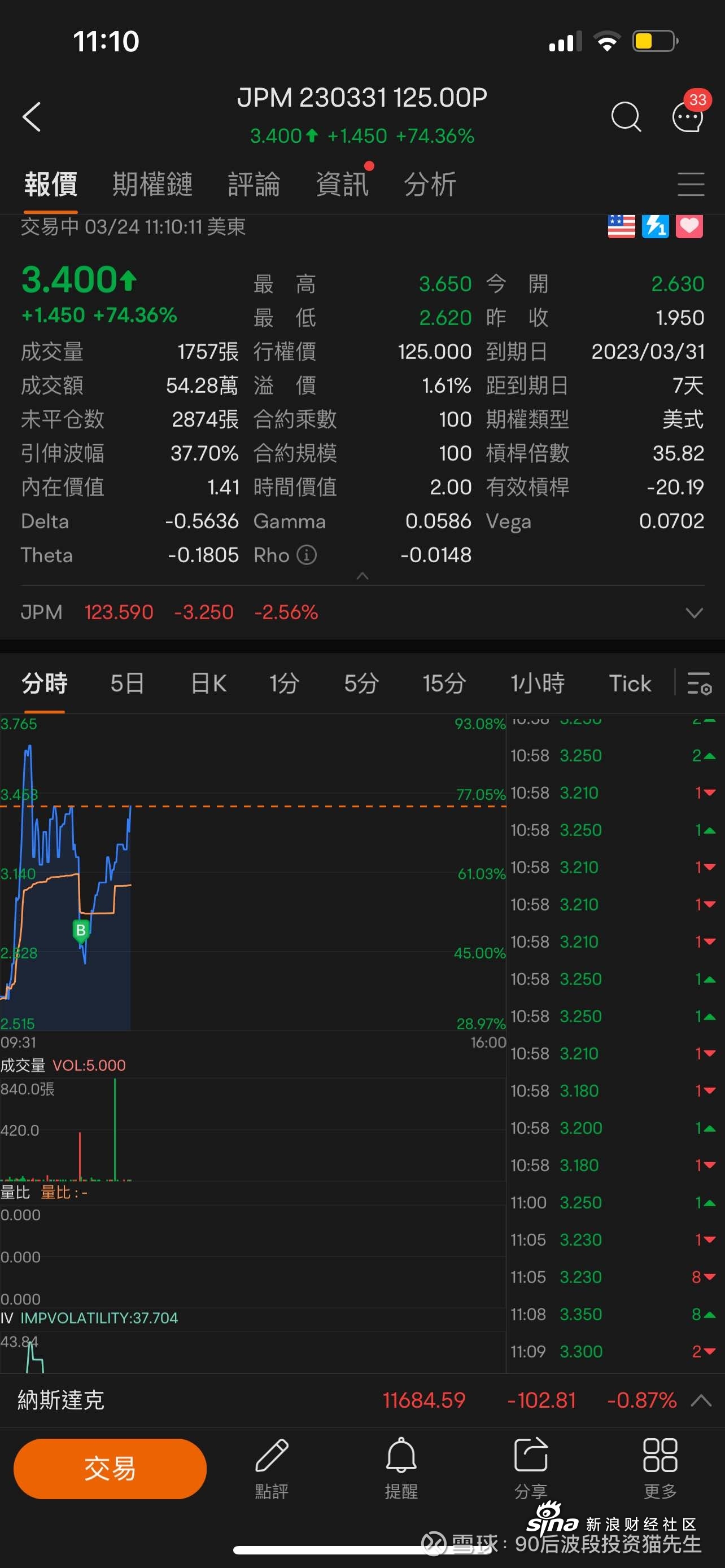Tap the US flag market icon
725x1568 pixels.
point(621,226)
